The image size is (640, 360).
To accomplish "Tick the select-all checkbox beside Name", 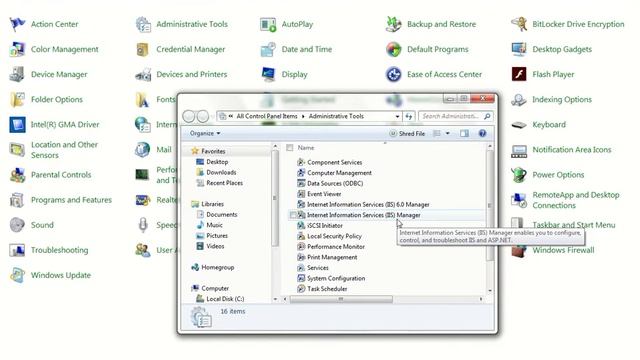I will click(289, 148).
